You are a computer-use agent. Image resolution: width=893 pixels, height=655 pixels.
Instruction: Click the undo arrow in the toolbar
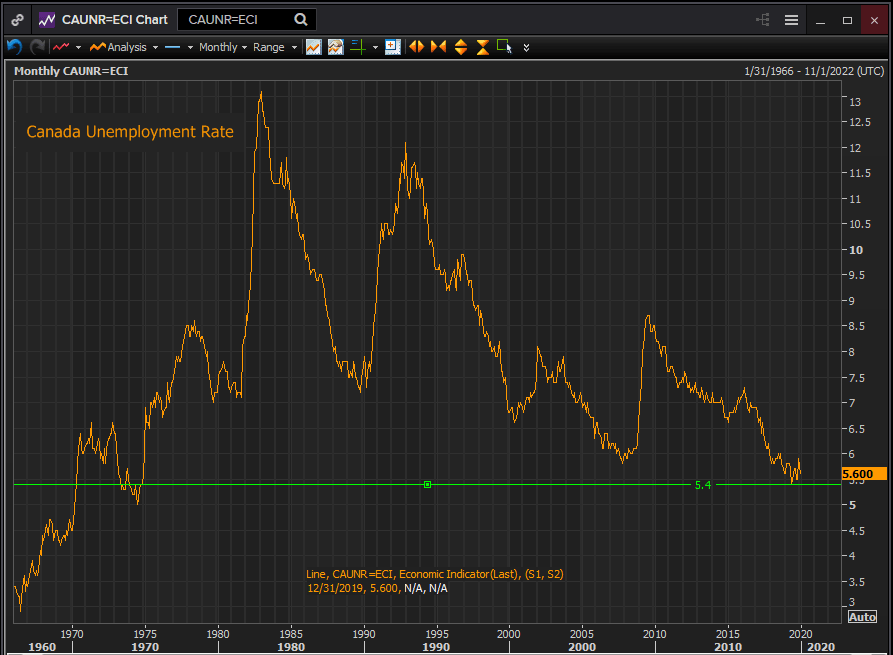click(14, 47)
